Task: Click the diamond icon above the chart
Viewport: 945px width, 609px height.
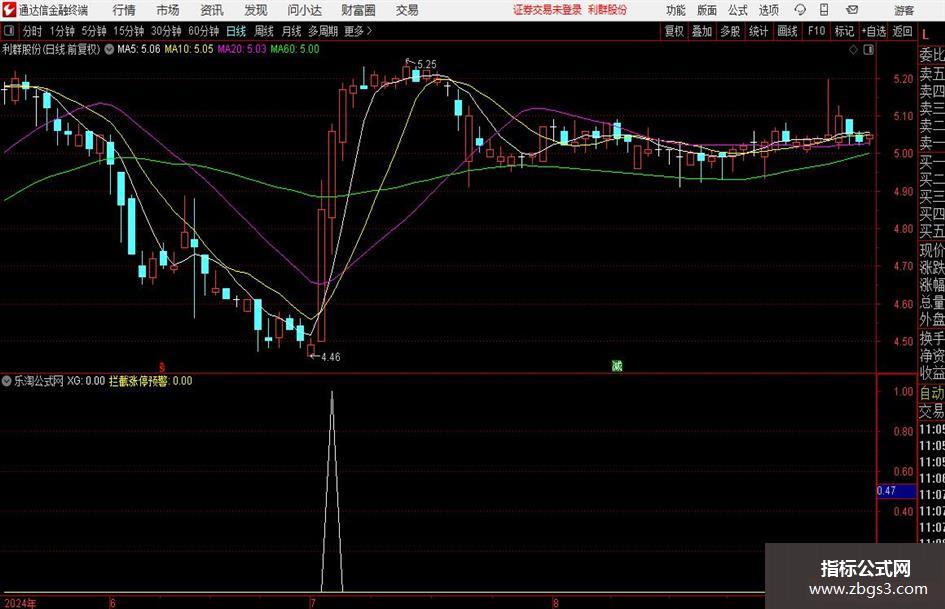Action: pyautogui.click(x=853, y=50)
